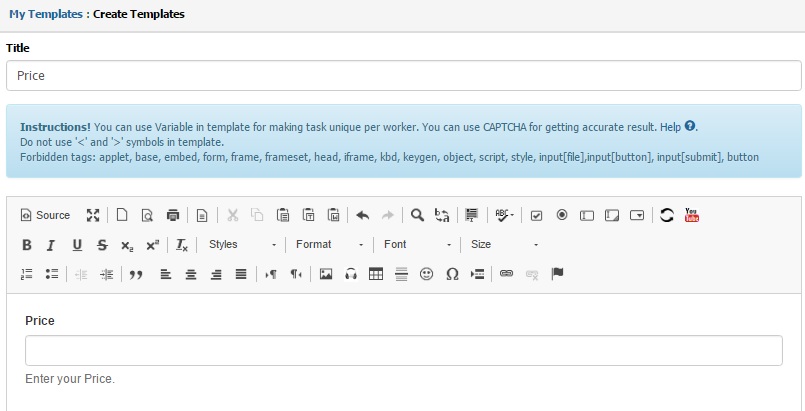
Task: Maximize the editor with the expand icon
Action: point(93,215)
